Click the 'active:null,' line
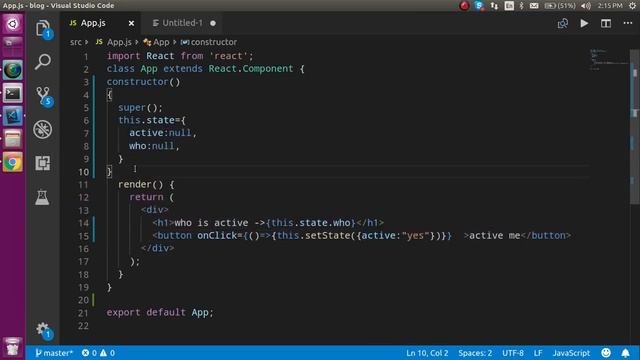 [163, 133]
